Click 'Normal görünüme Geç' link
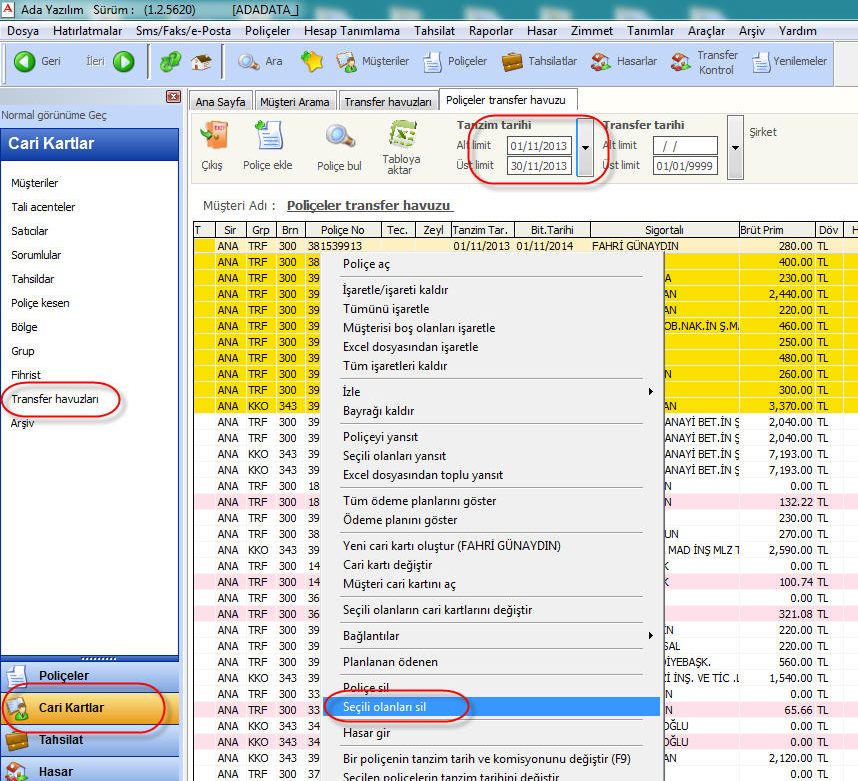This screenshot has width=858, height=781. coord(54,115)
